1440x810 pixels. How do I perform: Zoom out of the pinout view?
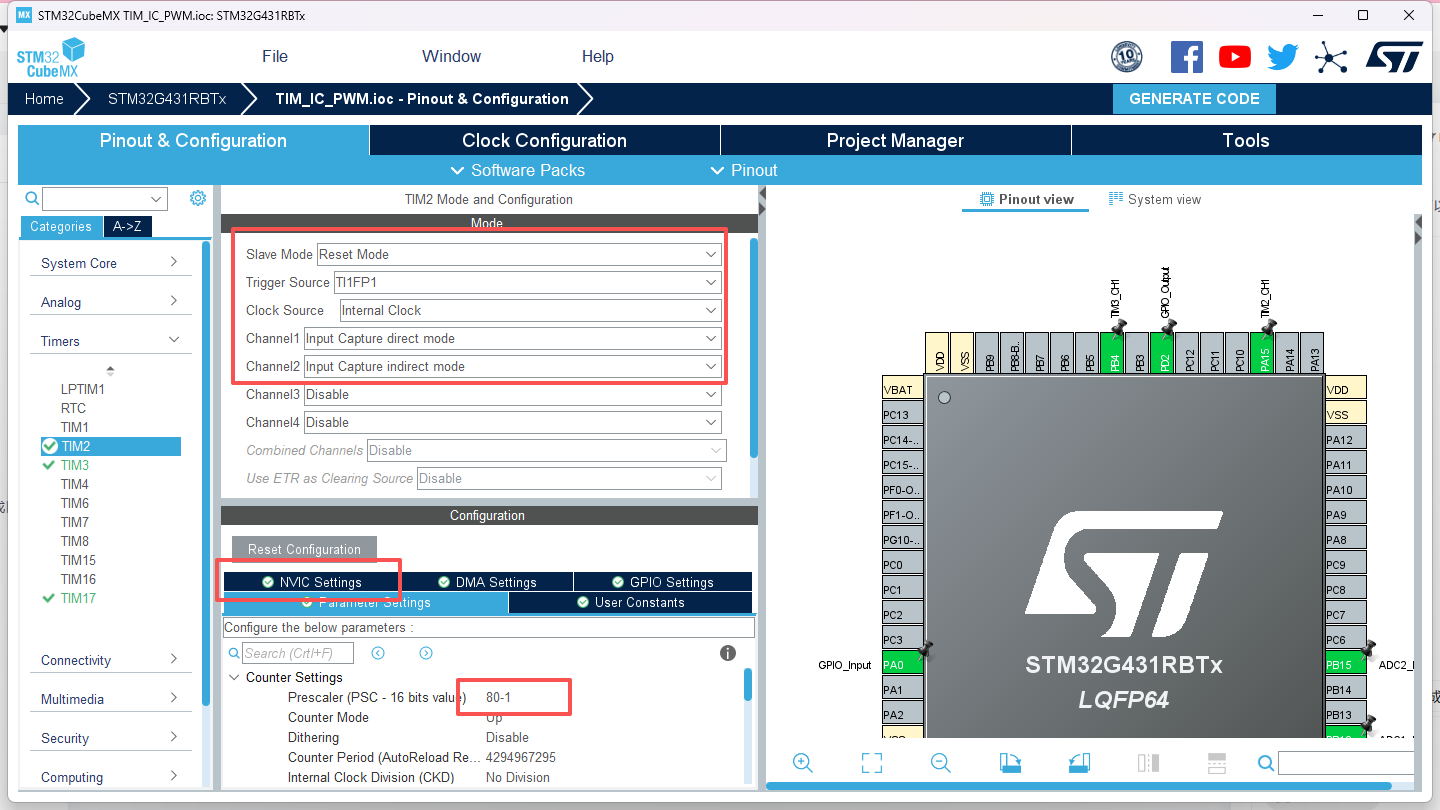[x=940, y=763]
